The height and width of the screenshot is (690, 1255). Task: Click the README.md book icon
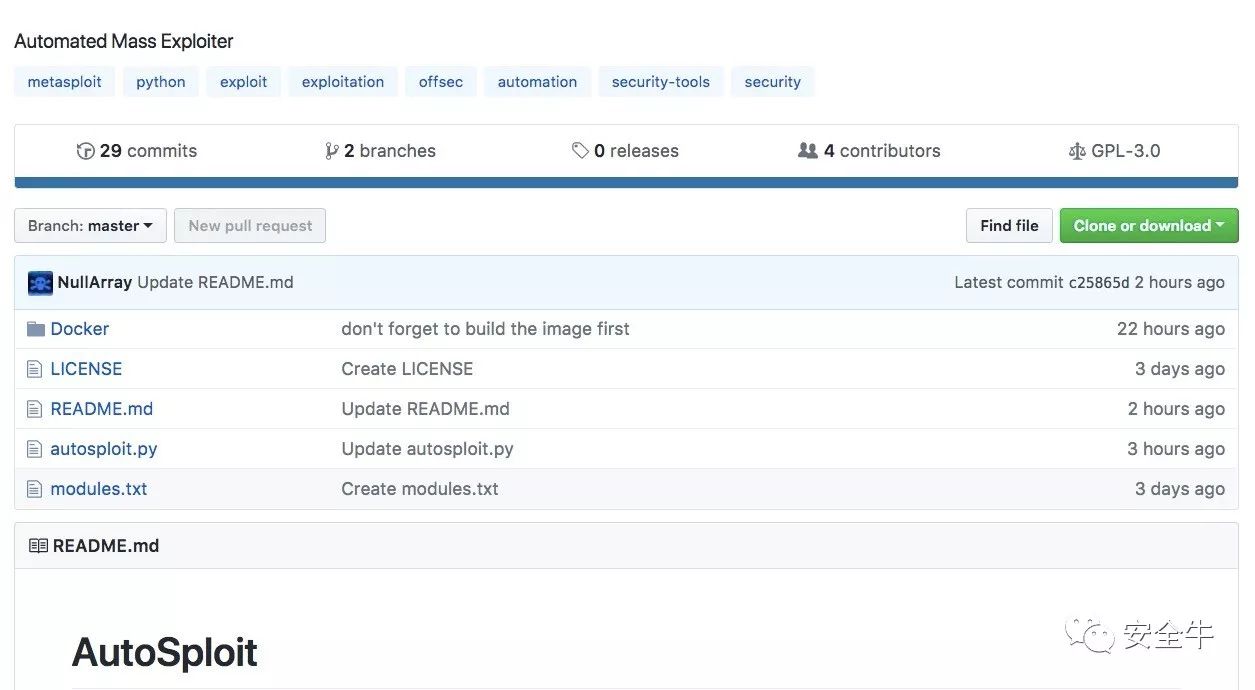point(38,546)
